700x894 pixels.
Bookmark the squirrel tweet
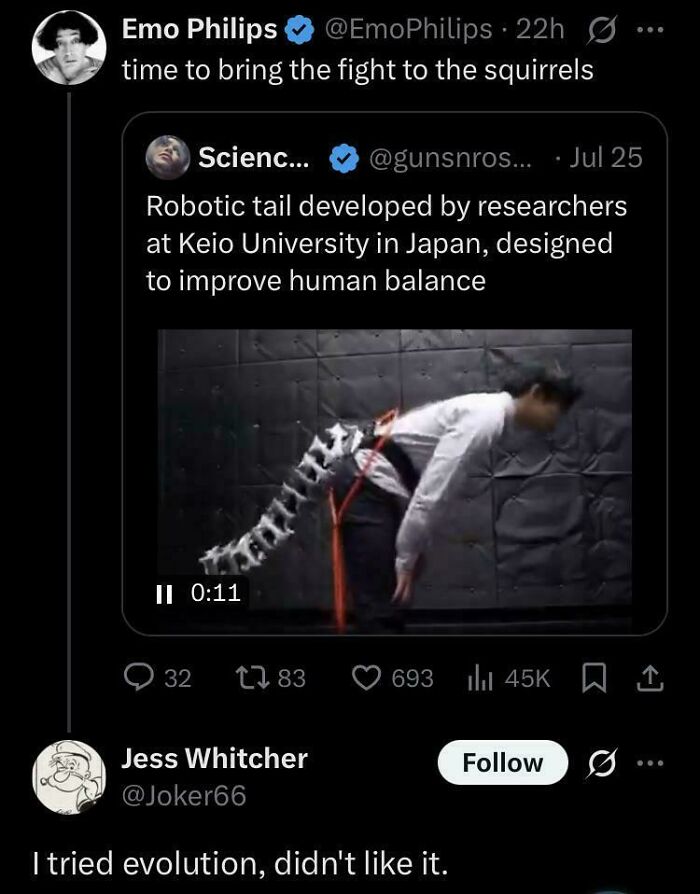(x=593, y=677)
